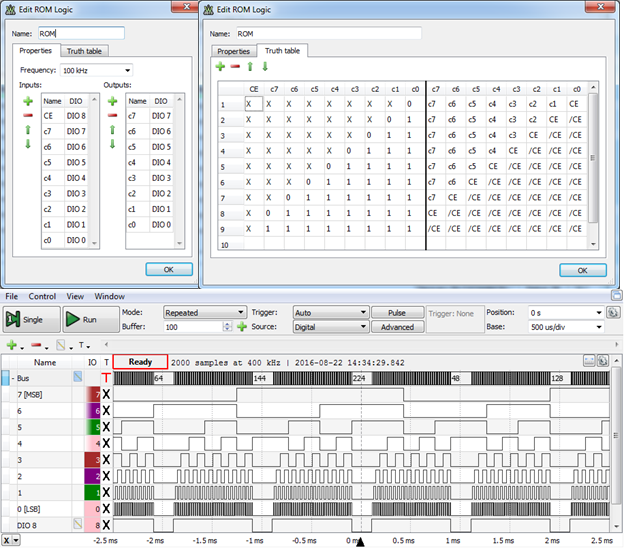Select Properties tab in right ROM dialog

tap(234, 51)
